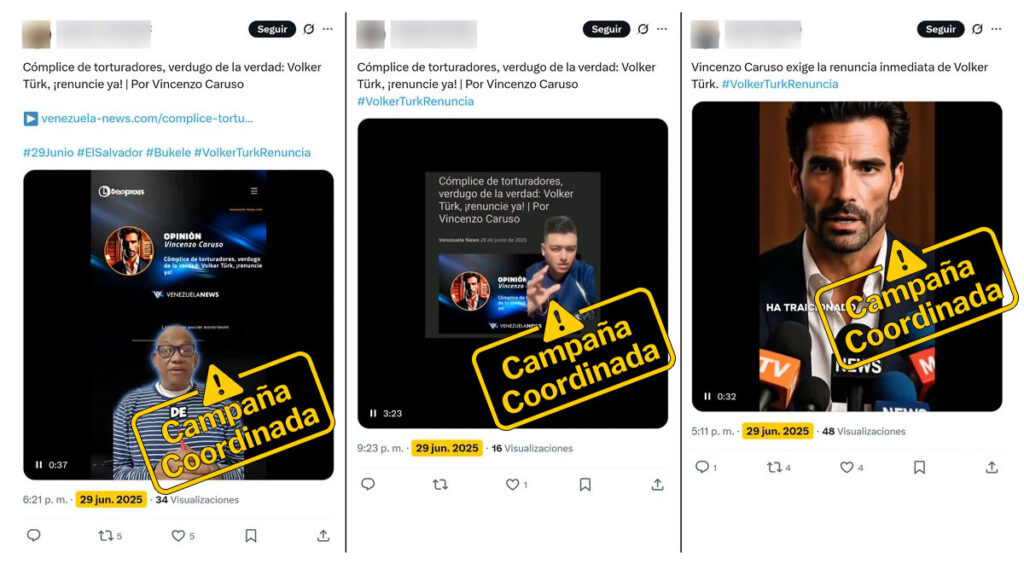
Task: Click Seguir button on the first tweet
Action: tap(272, 29)
